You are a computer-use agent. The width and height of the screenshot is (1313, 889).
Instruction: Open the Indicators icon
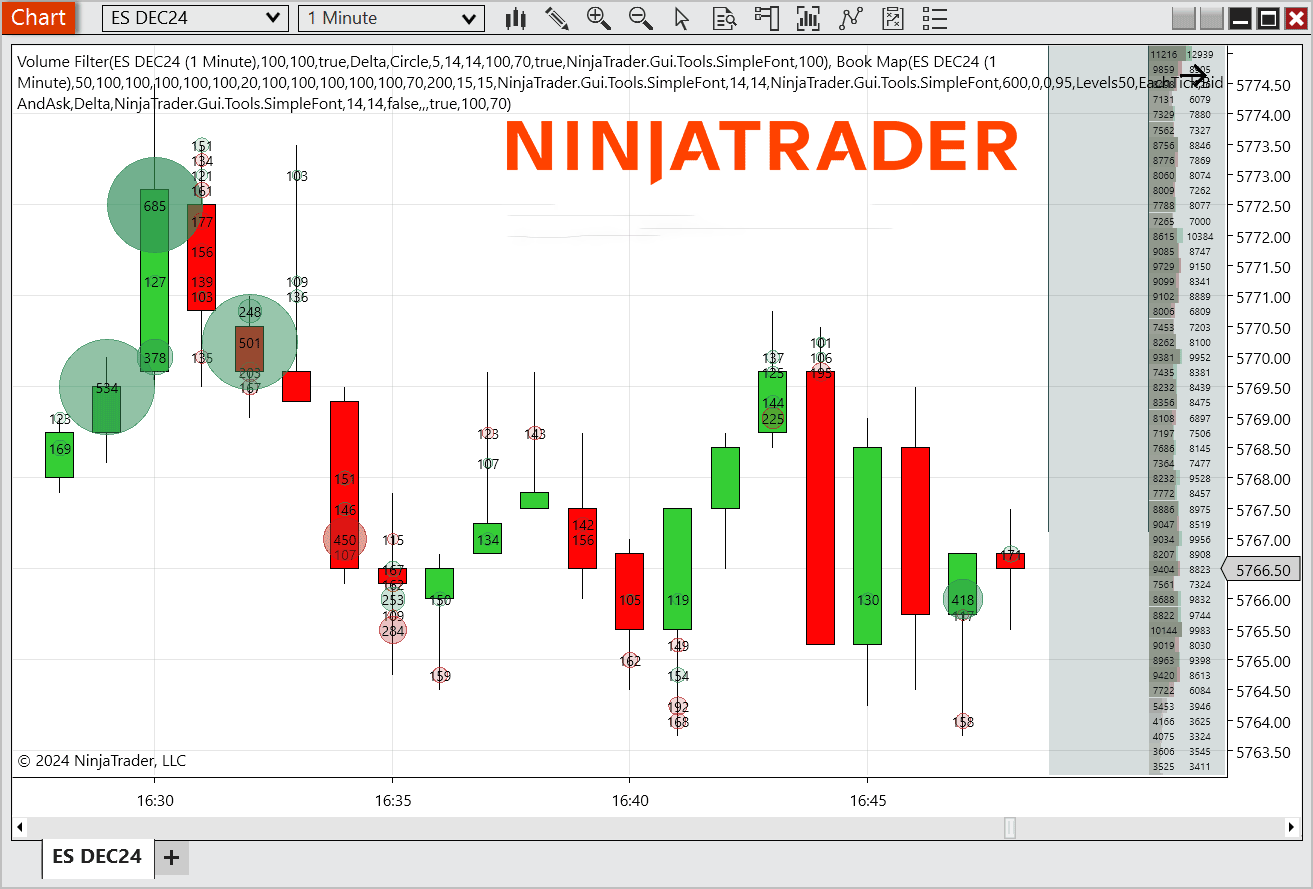pyautogui.click(x=851, y=18)
